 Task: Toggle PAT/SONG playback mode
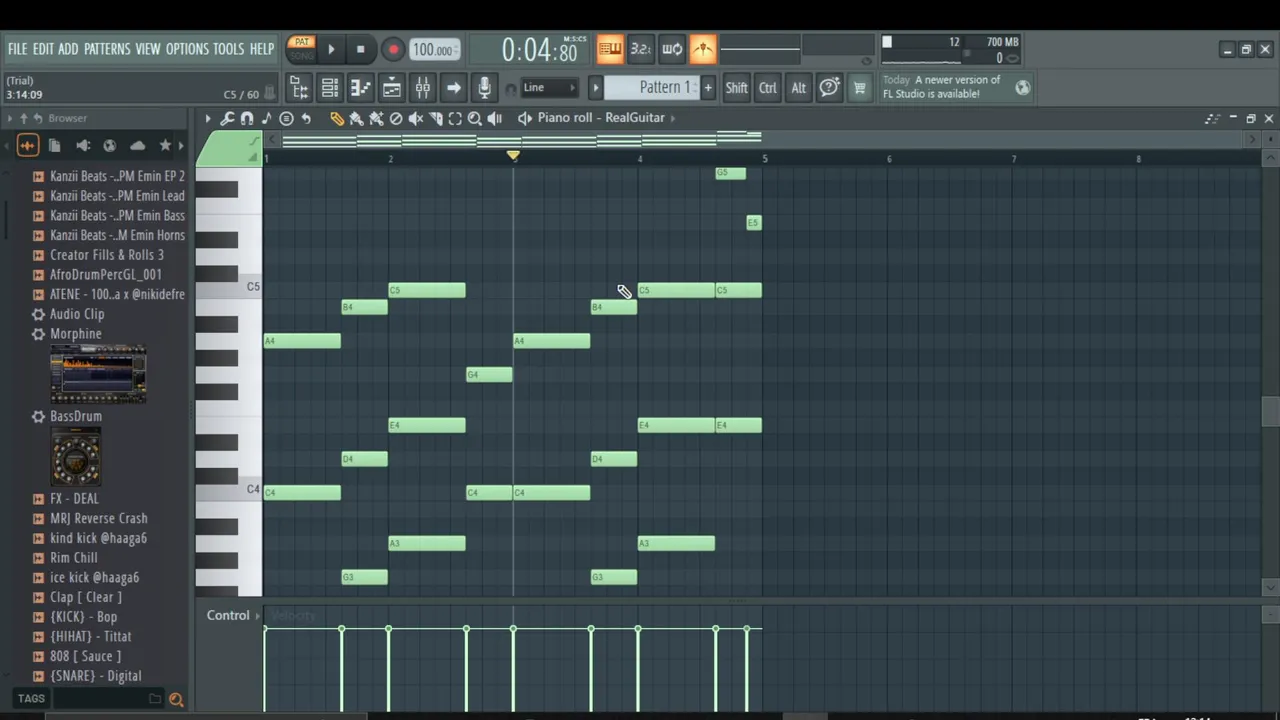[301, 48]
